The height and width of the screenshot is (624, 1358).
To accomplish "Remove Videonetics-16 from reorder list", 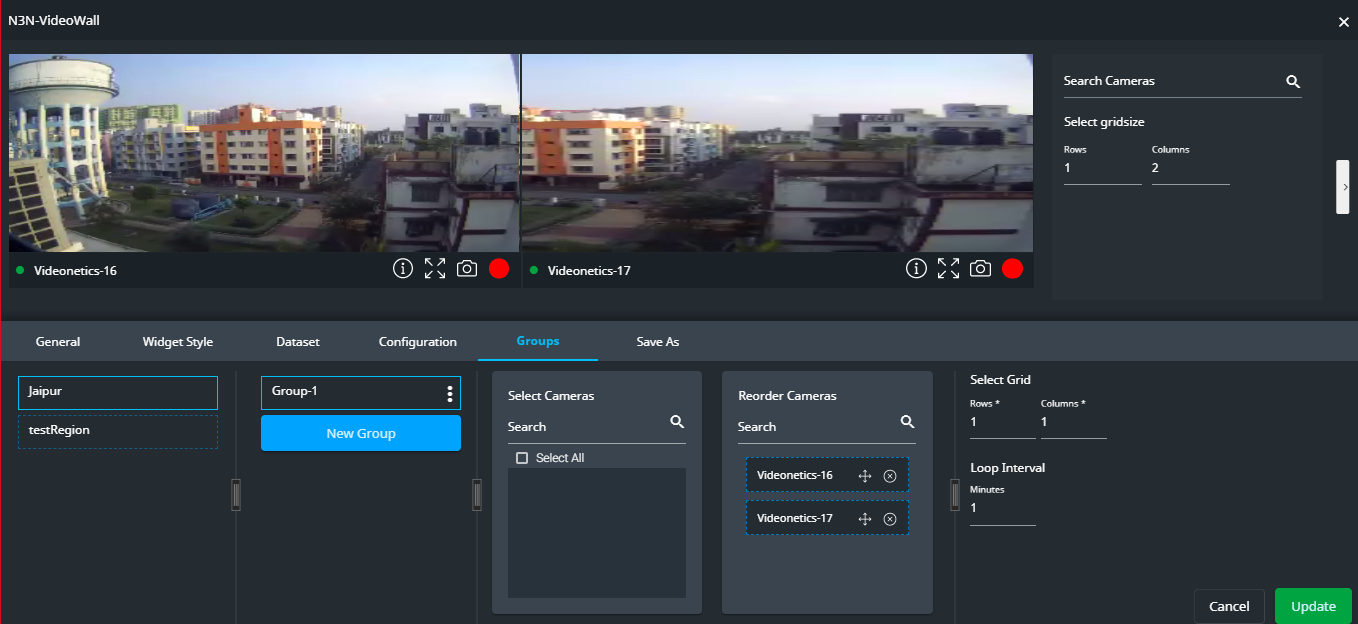I will coord(890,476).
